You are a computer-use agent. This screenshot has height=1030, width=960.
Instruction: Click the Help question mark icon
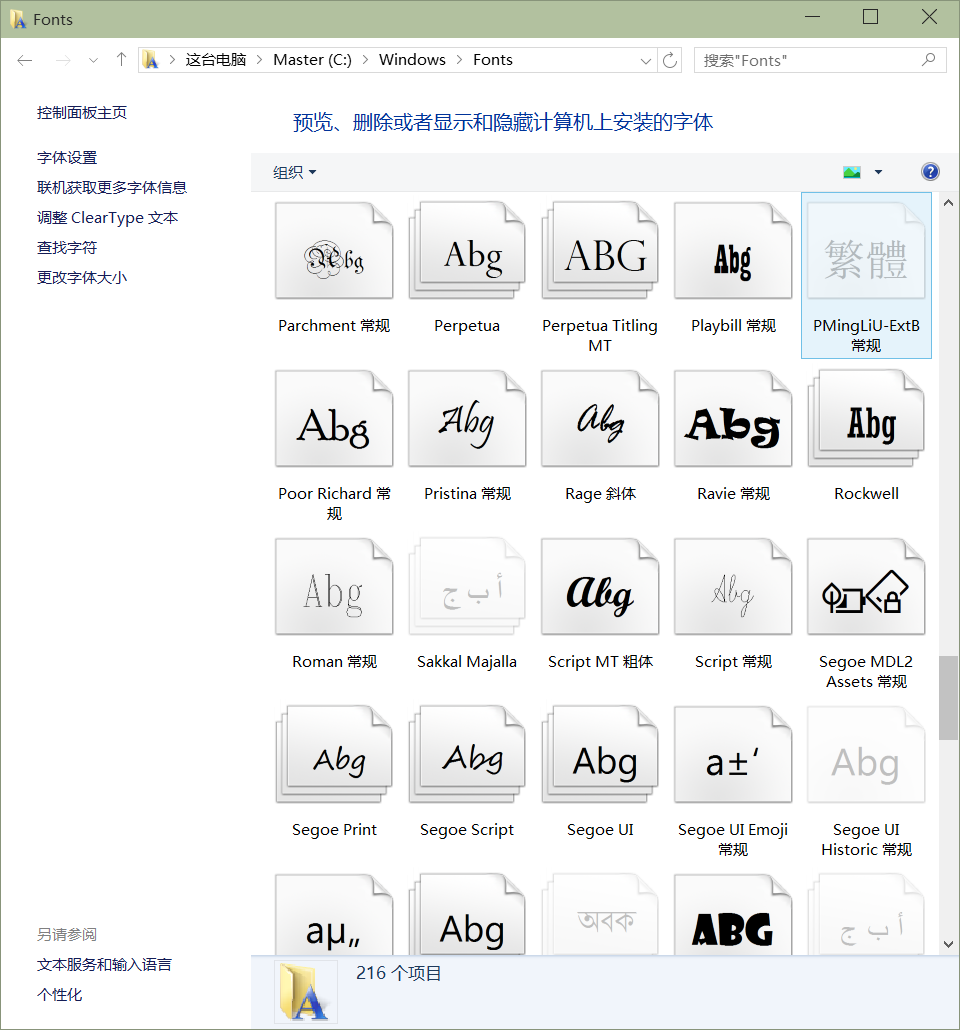[930, 171]
